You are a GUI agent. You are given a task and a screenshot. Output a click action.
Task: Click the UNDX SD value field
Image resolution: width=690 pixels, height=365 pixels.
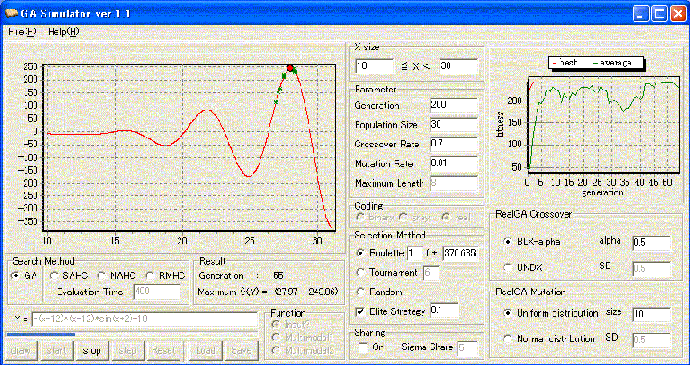point(651,269)
